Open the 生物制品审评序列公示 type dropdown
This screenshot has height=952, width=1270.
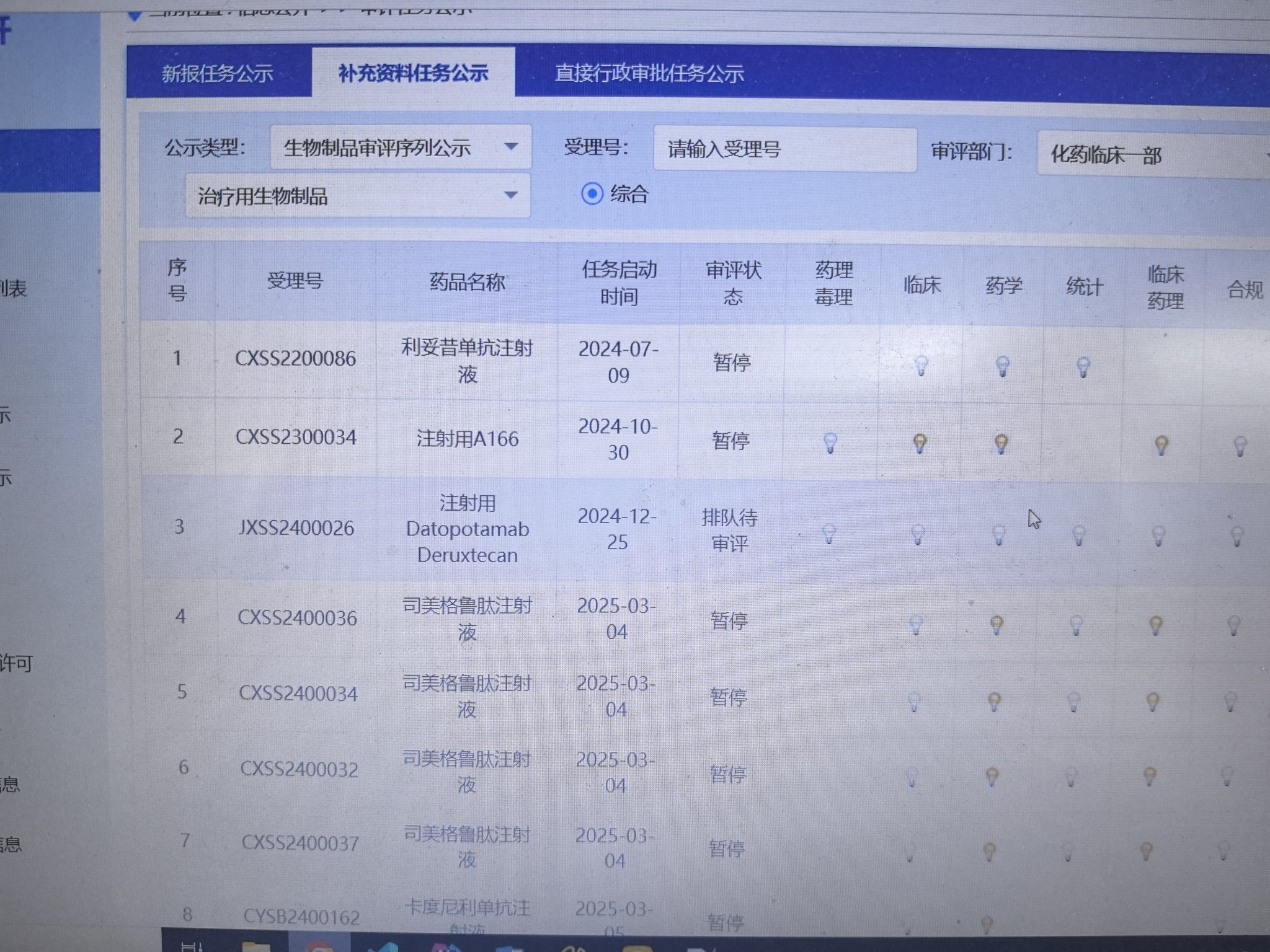click(401, 147)
